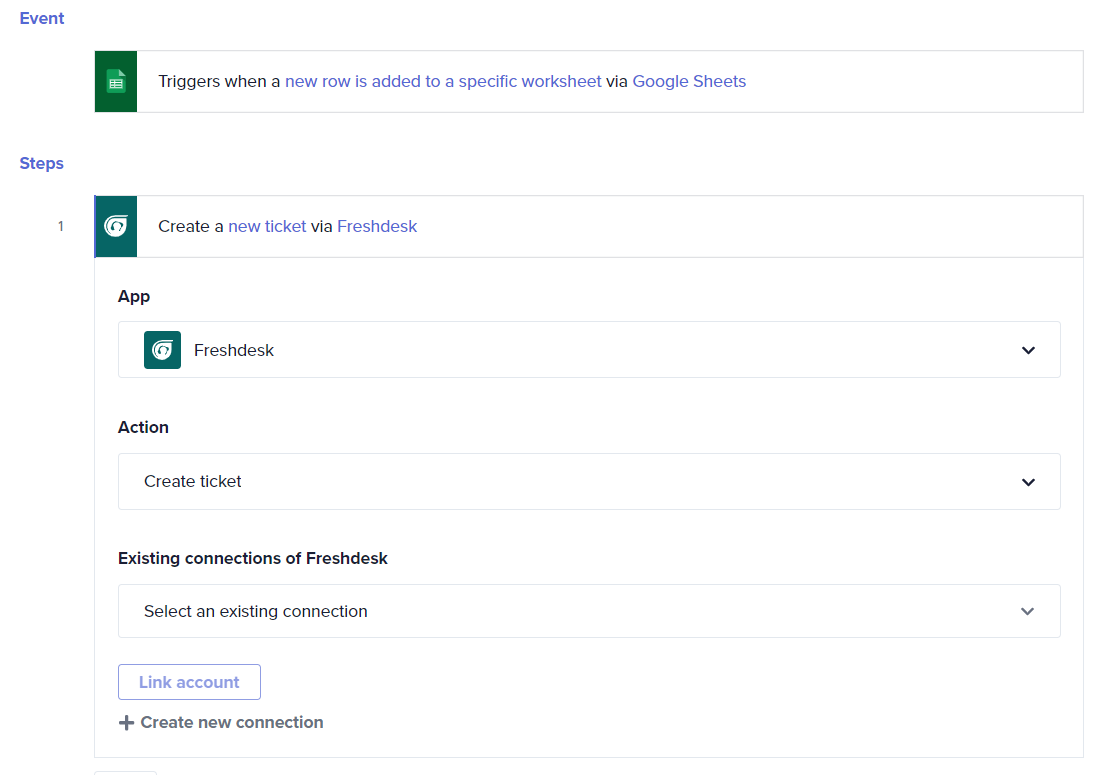Click the Freshdesk icon in step 1 header
The image size is (1100, 775).
(x=116, y=227)
